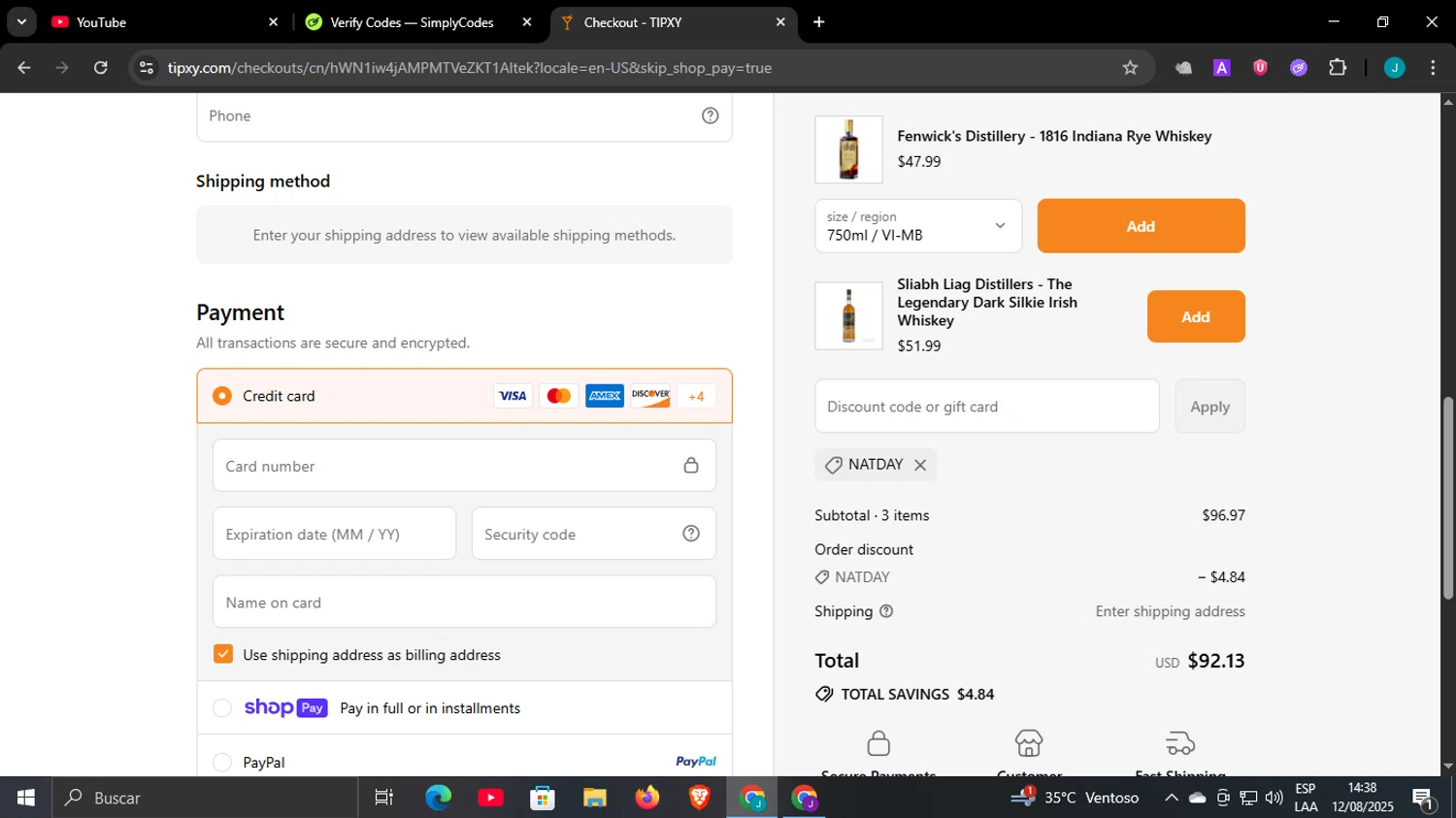Go back to the previous page

24,68
